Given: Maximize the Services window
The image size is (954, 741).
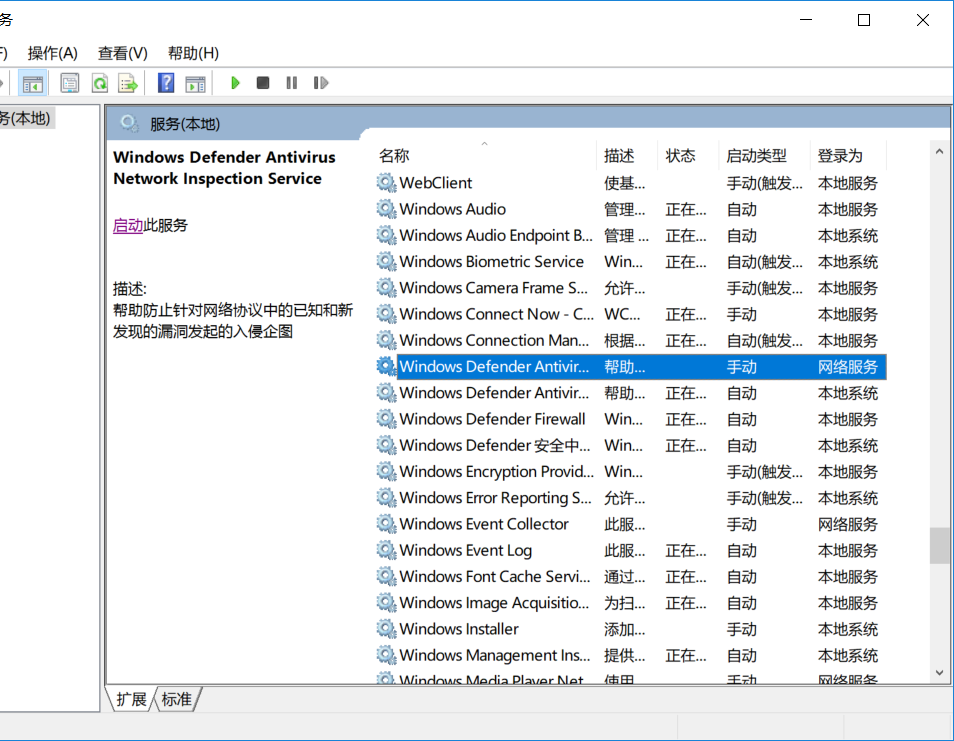Looking at the screenshot, I should pos(864,19).
